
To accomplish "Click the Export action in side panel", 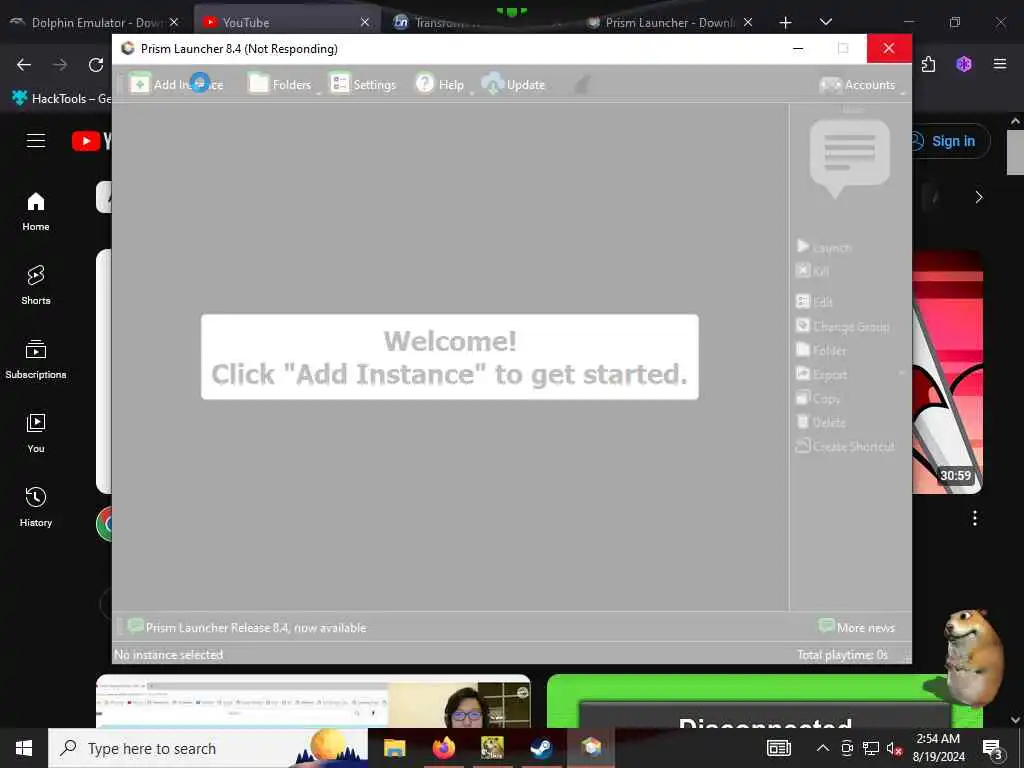I will (x=822, y=374).
